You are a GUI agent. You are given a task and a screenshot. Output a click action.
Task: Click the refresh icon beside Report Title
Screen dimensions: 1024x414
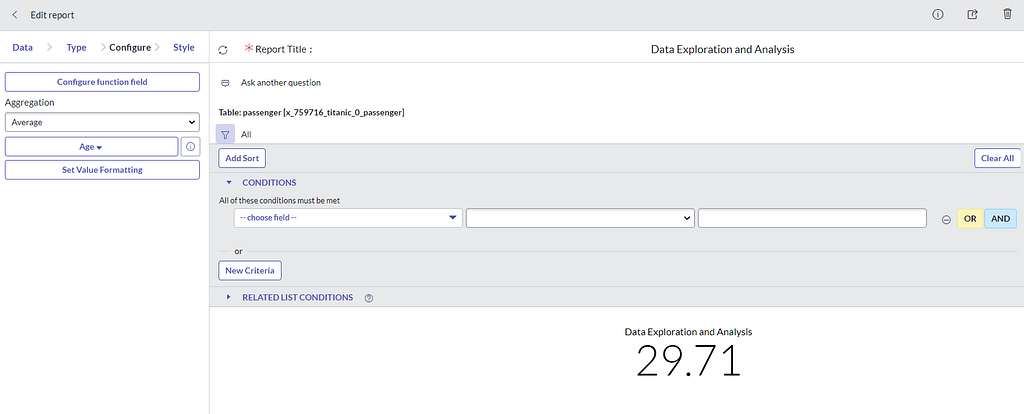pyautogui.click(x=223, y=50)
